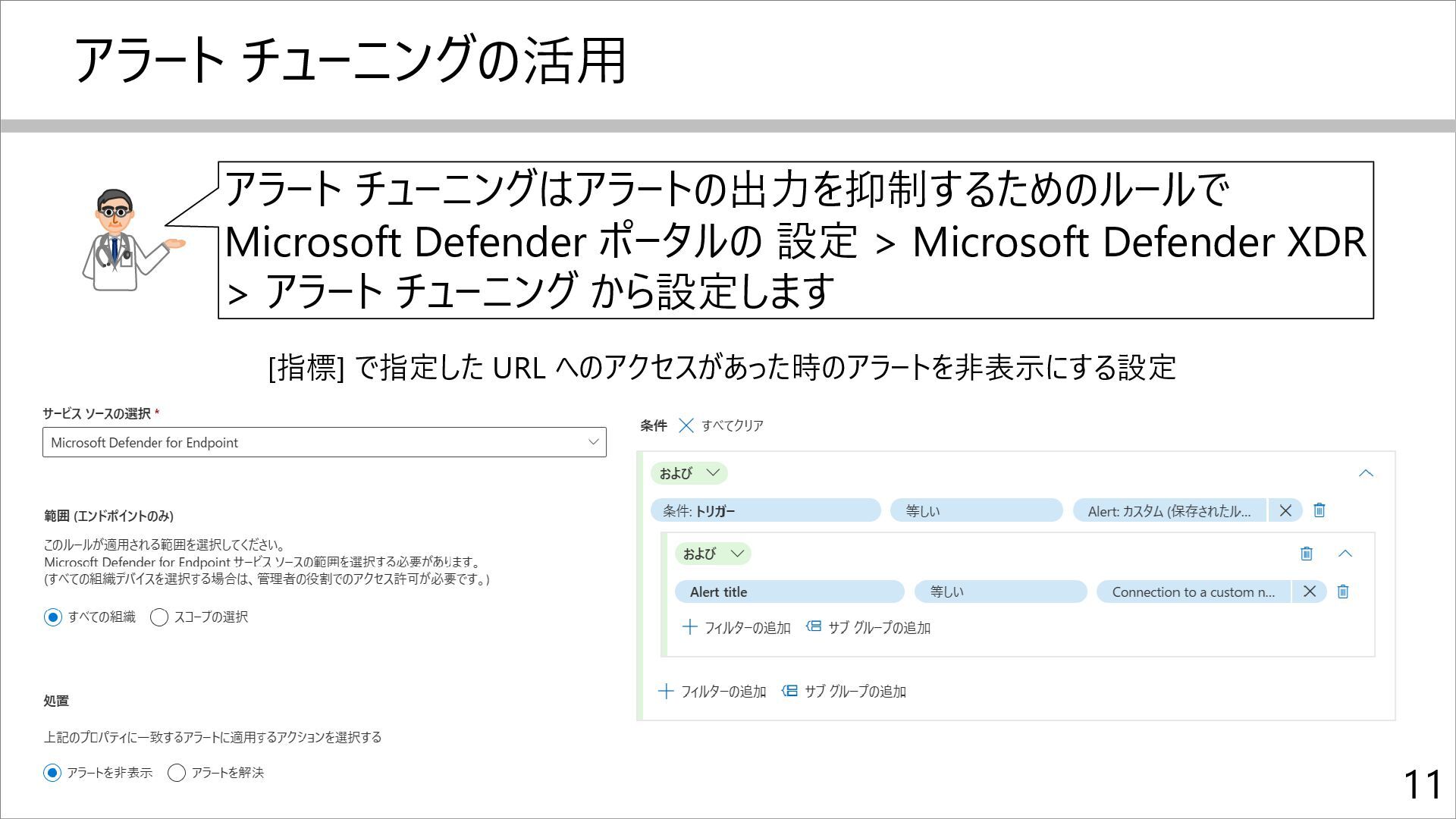Remove the Alert: カスタム value with X
Image resolution: width=1456 pixels, height=819 pixels.
coord(1285,511)
